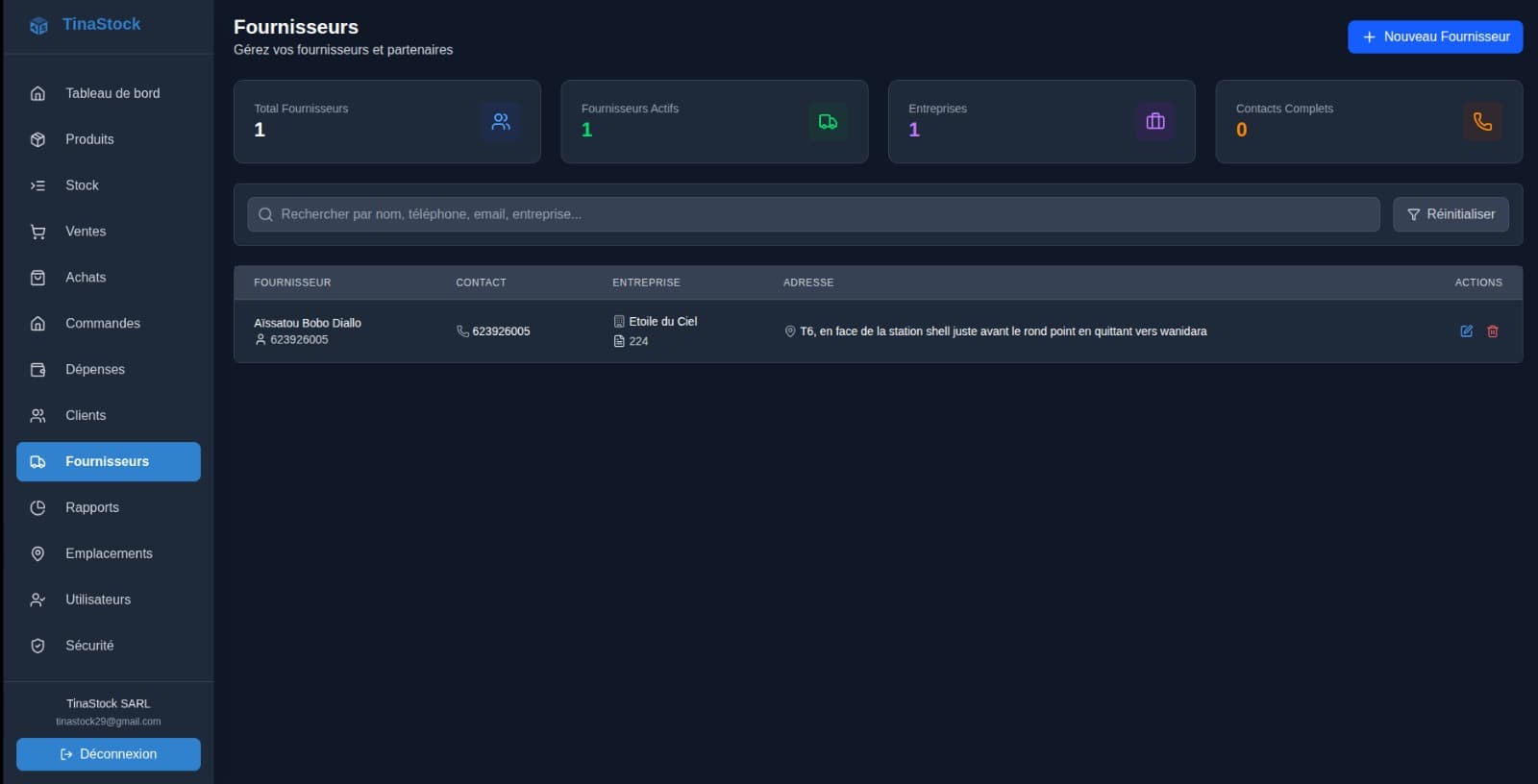This screenshot has width=1538, height=784.
Task: Click the TinaStock brand name link
Action: [102, 24]
